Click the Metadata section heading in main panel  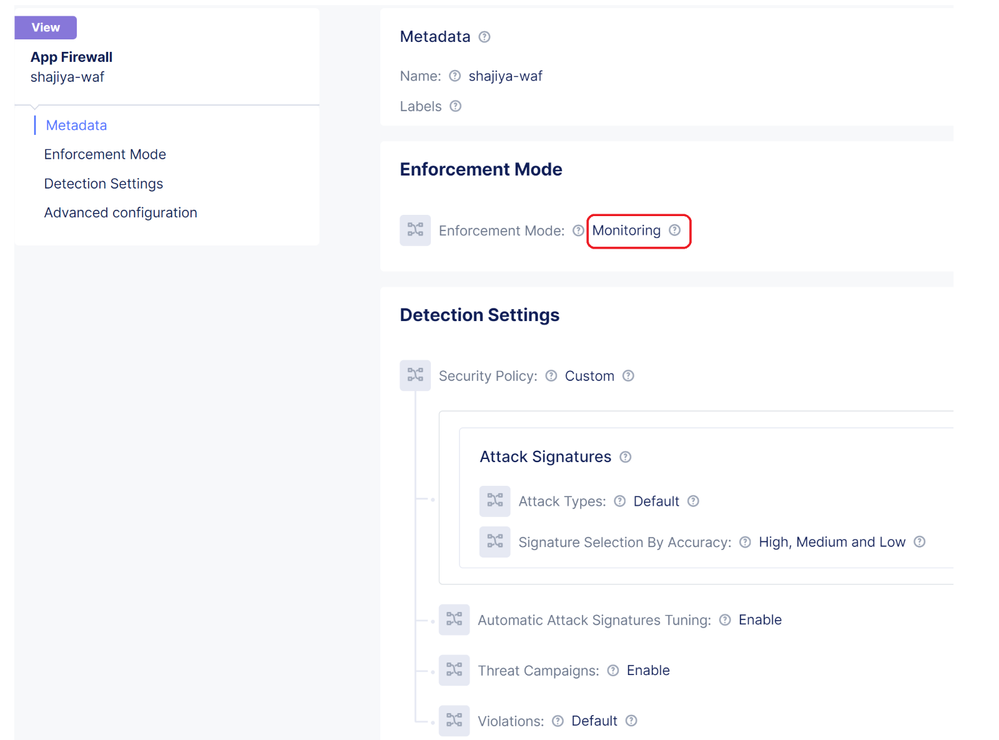435,37
